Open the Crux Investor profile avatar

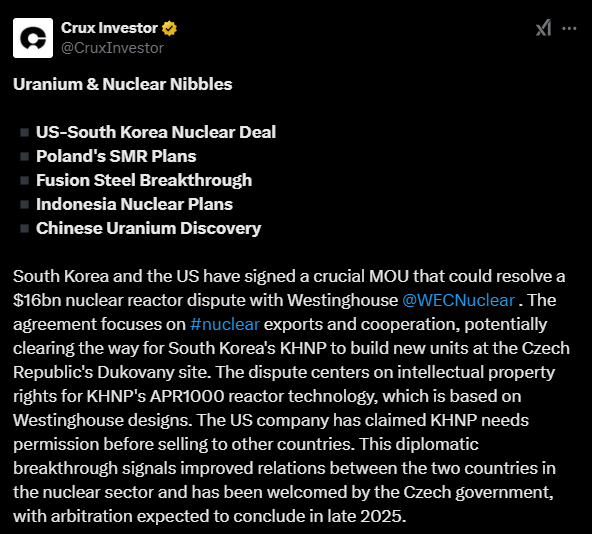pos(33,38)
